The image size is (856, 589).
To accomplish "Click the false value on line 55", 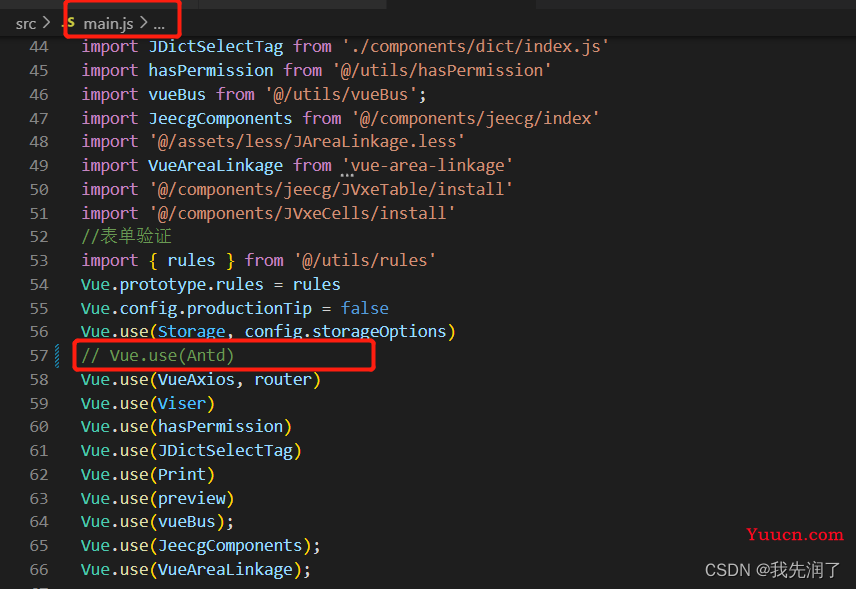I will pos(365,308).
